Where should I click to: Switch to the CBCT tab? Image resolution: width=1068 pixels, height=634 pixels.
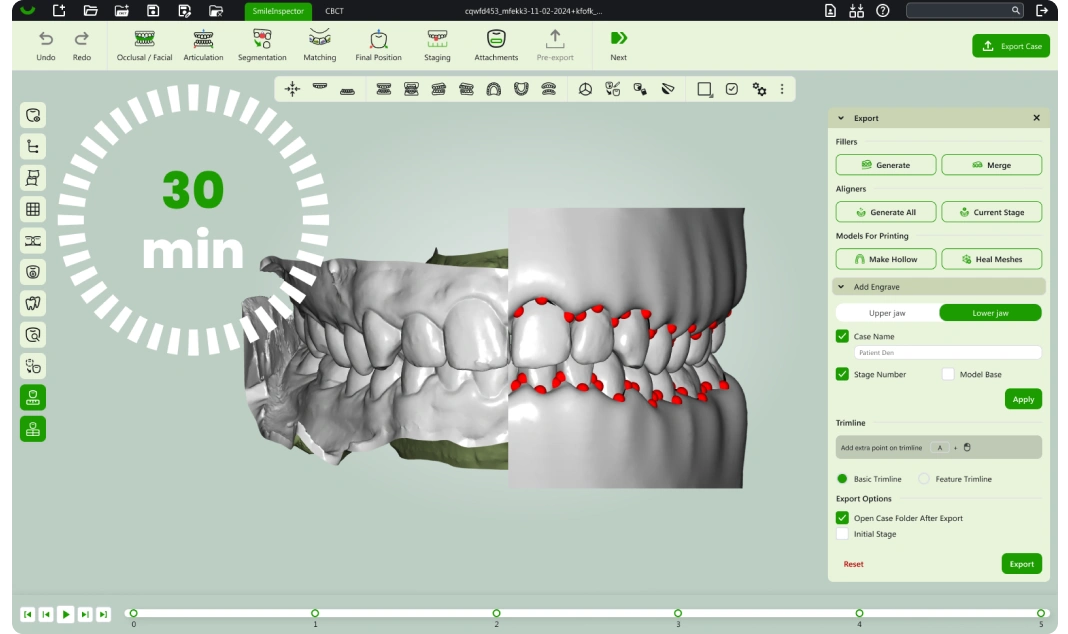tap(334, 10)
